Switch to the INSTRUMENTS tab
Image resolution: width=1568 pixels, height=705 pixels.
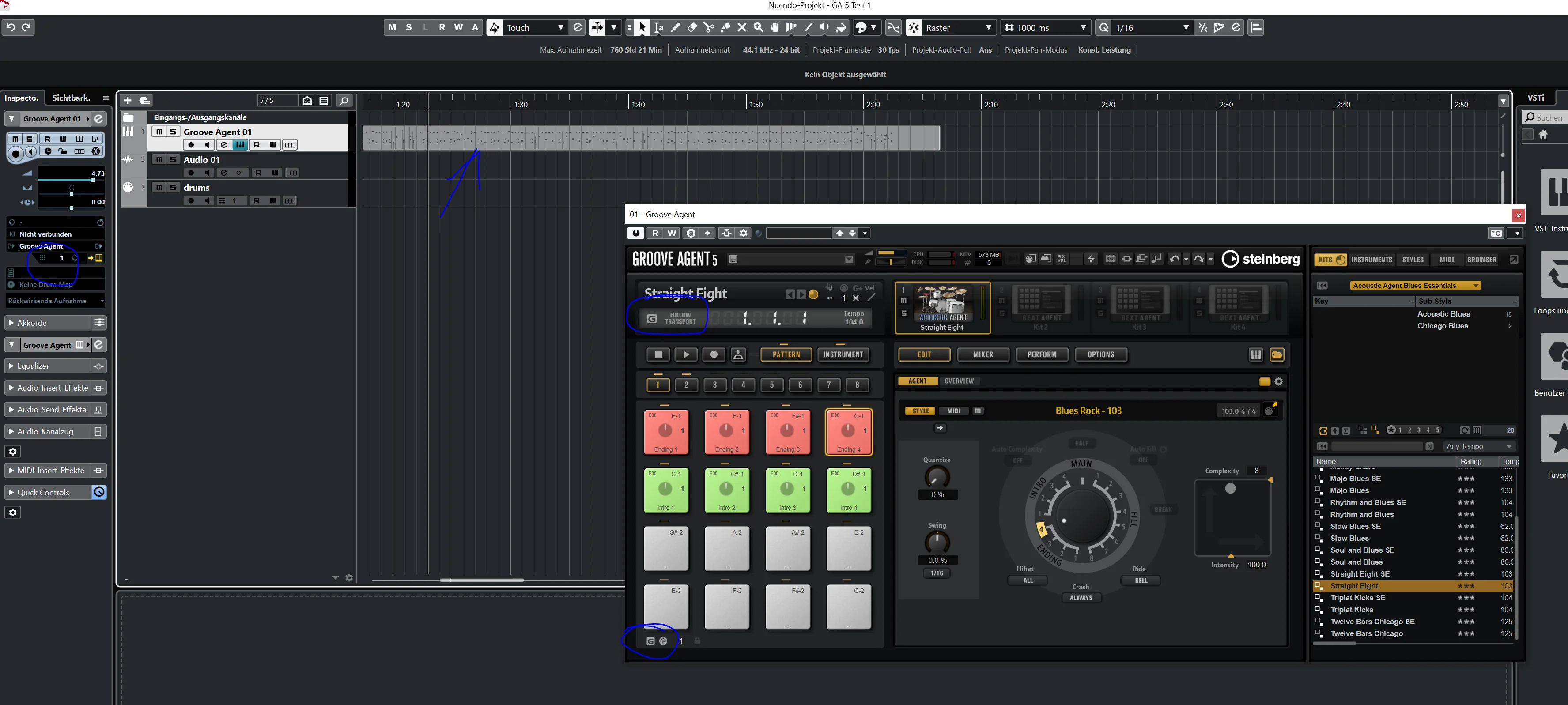point(1372,260)
